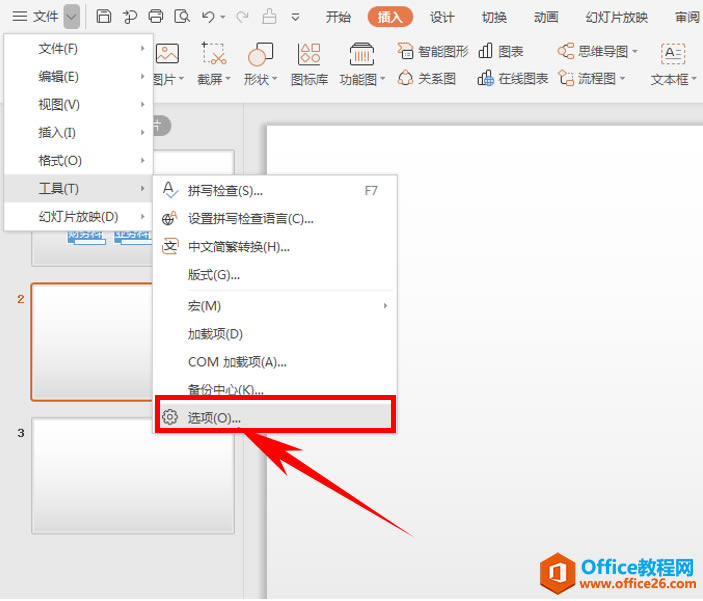Click the 拼写检查 spell check icon

(170, 190)
